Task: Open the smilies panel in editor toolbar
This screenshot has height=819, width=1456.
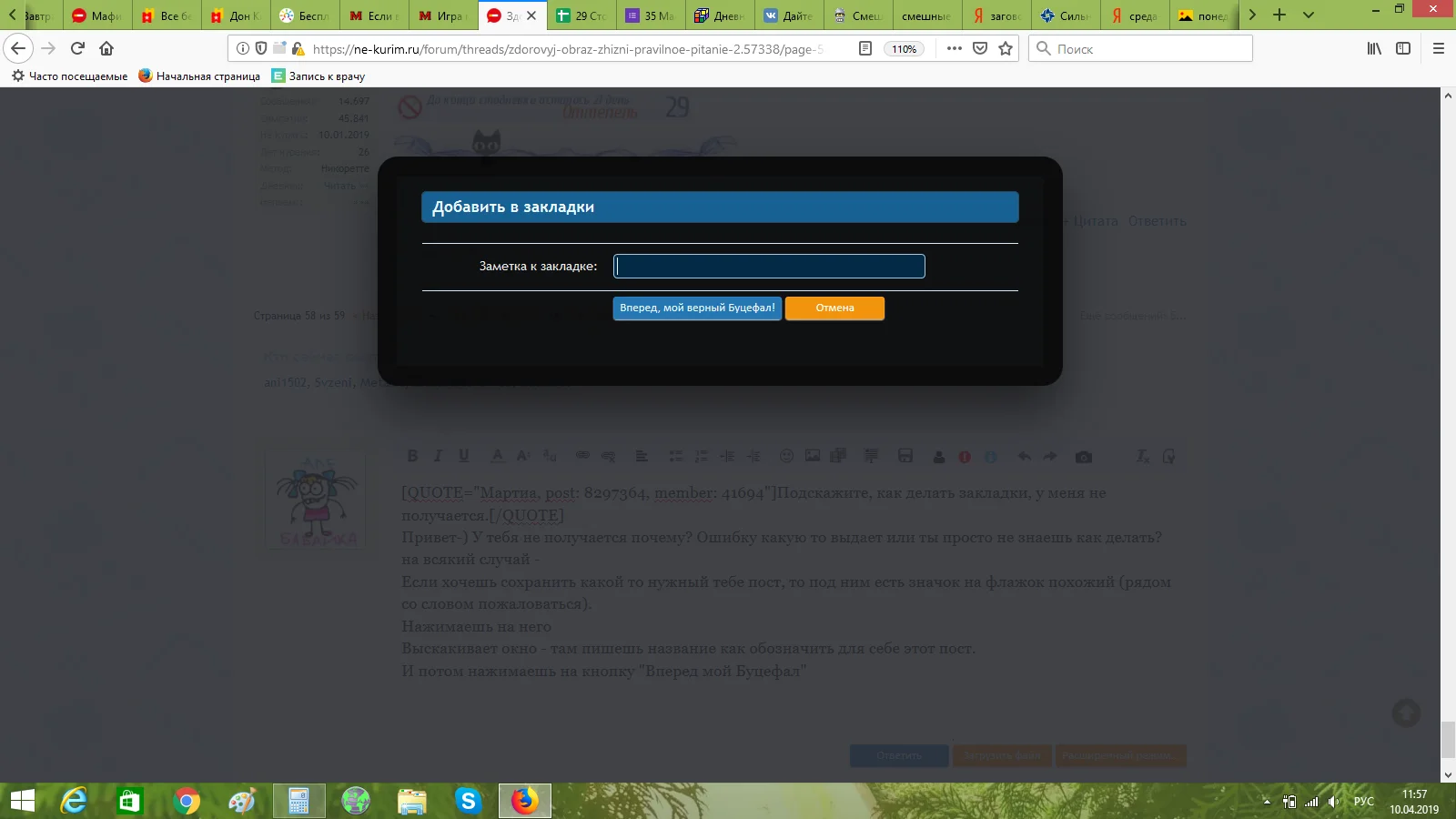Action: (786, 456)
